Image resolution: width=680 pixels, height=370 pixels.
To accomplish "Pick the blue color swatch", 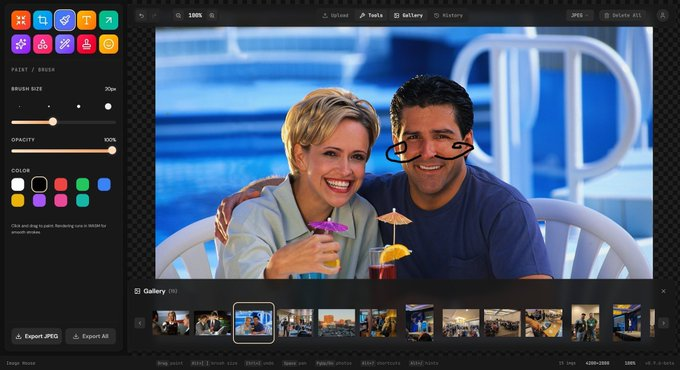I will click(104, 184).
